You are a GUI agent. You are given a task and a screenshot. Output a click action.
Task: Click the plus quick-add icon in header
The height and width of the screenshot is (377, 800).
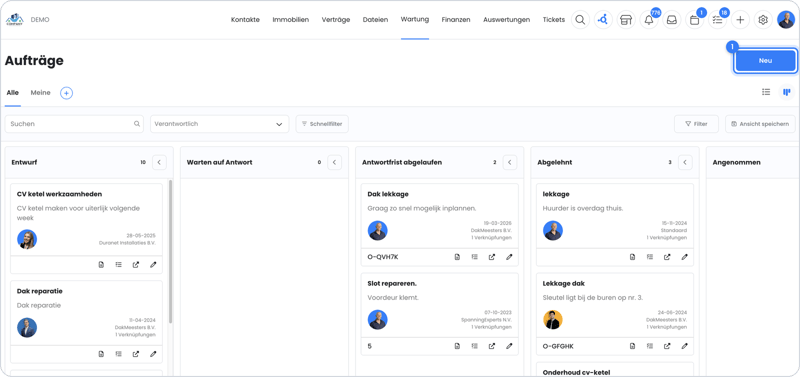[740, 20]
